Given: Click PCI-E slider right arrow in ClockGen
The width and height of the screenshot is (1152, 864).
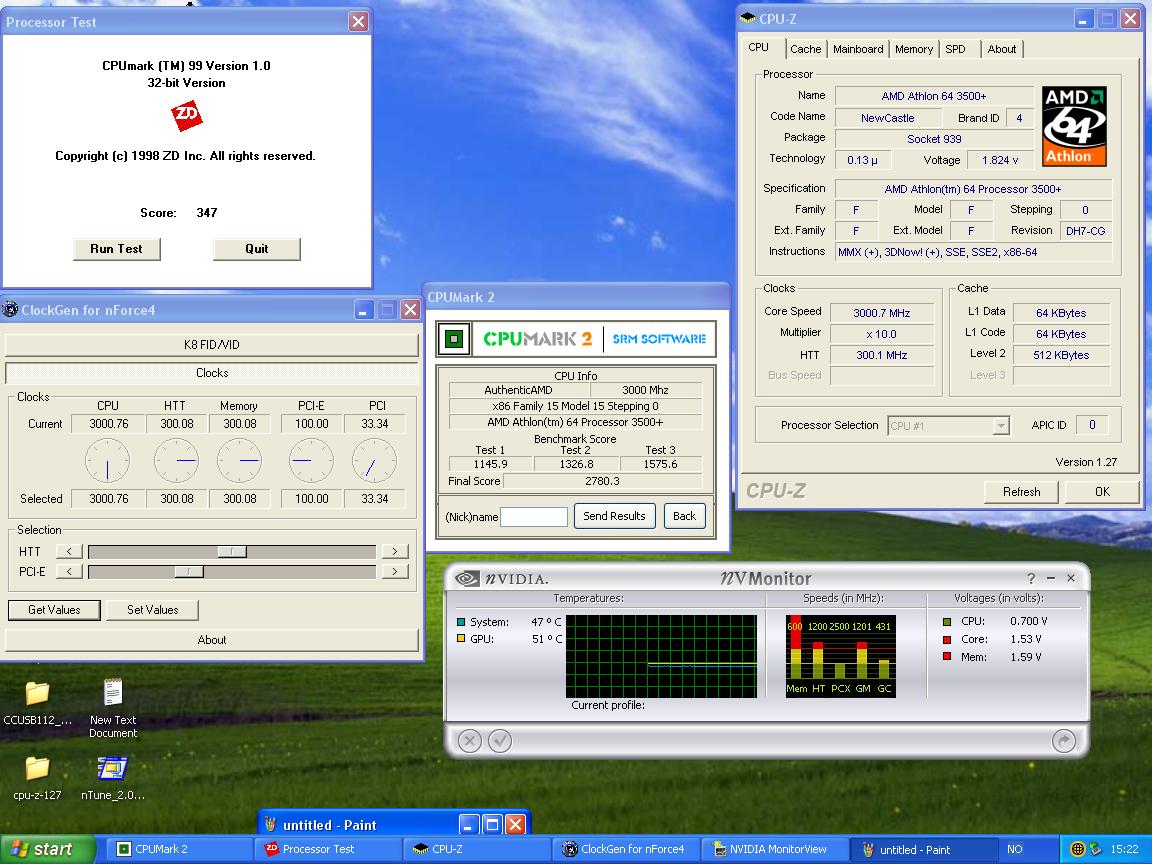Looking at the screenshot, I should (395, 571).
